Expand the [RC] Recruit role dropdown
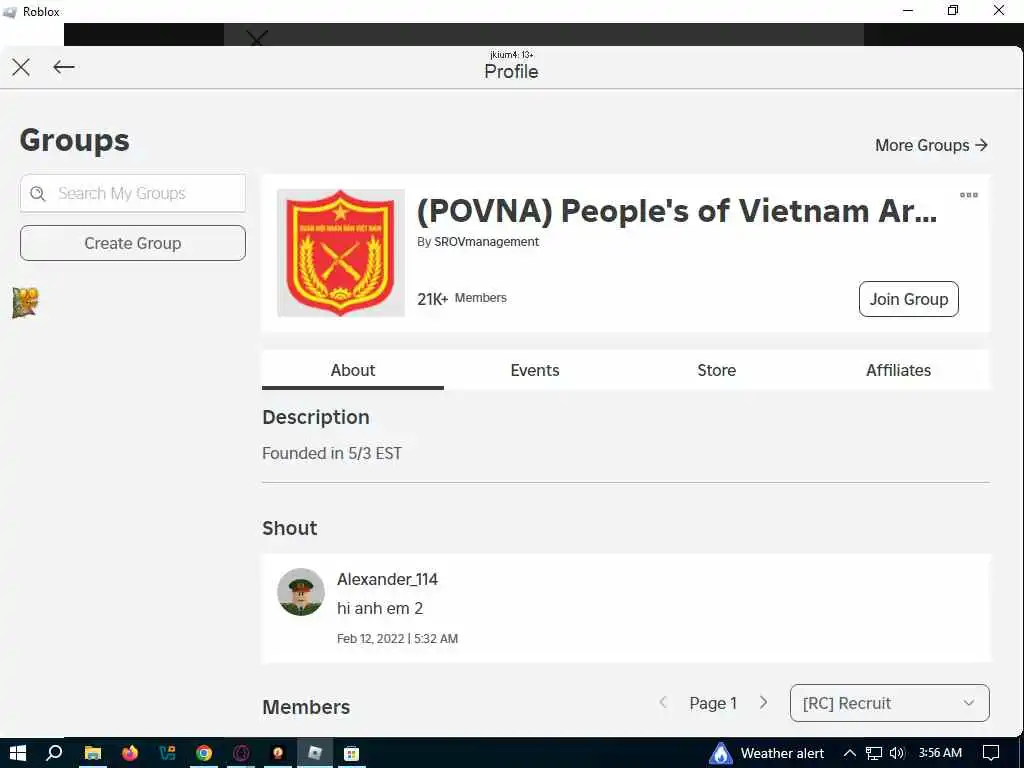The image size is (1024, 768). click(889, 703)
